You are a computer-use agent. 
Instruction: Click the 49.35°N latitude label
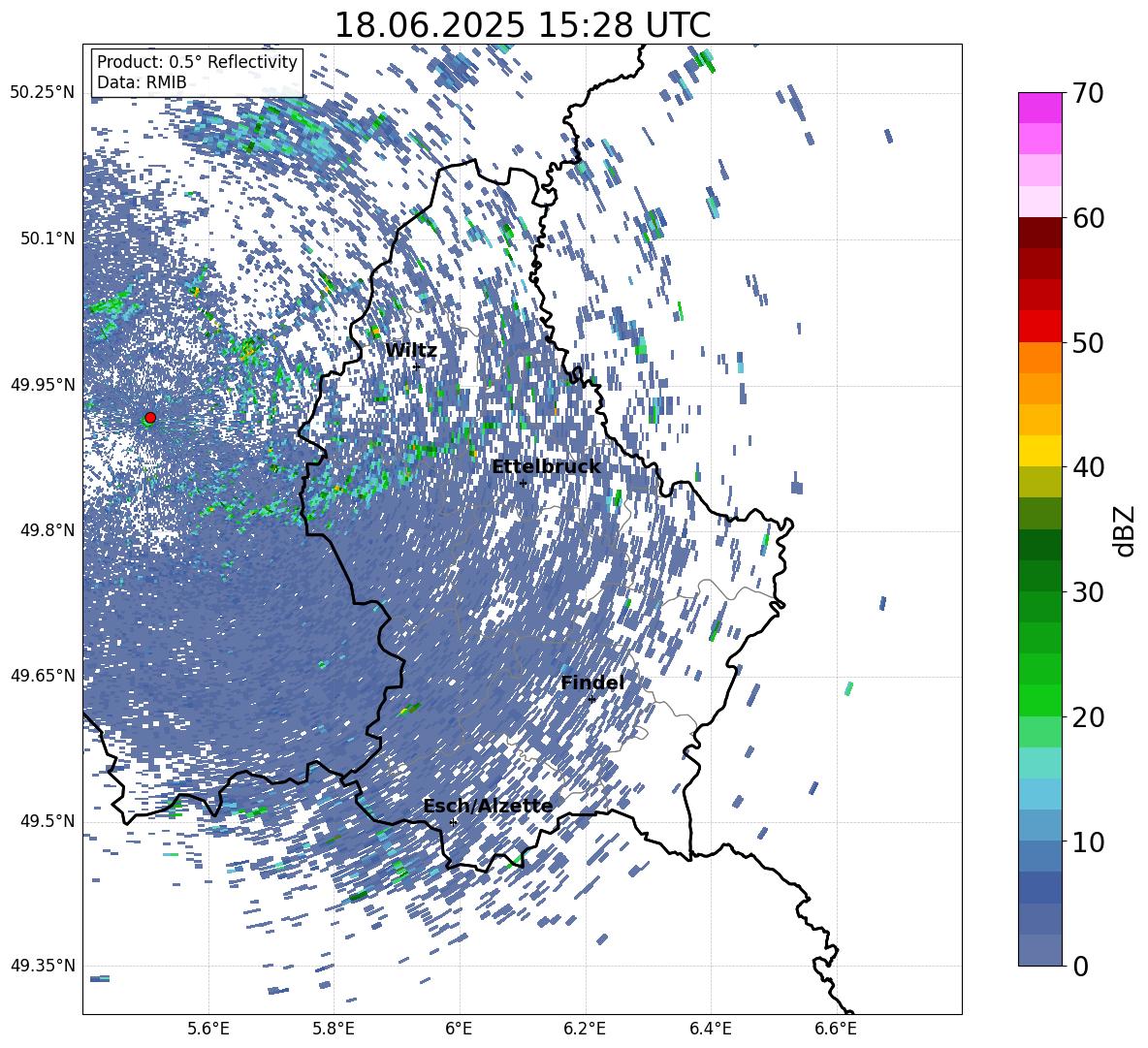(43, 966)
